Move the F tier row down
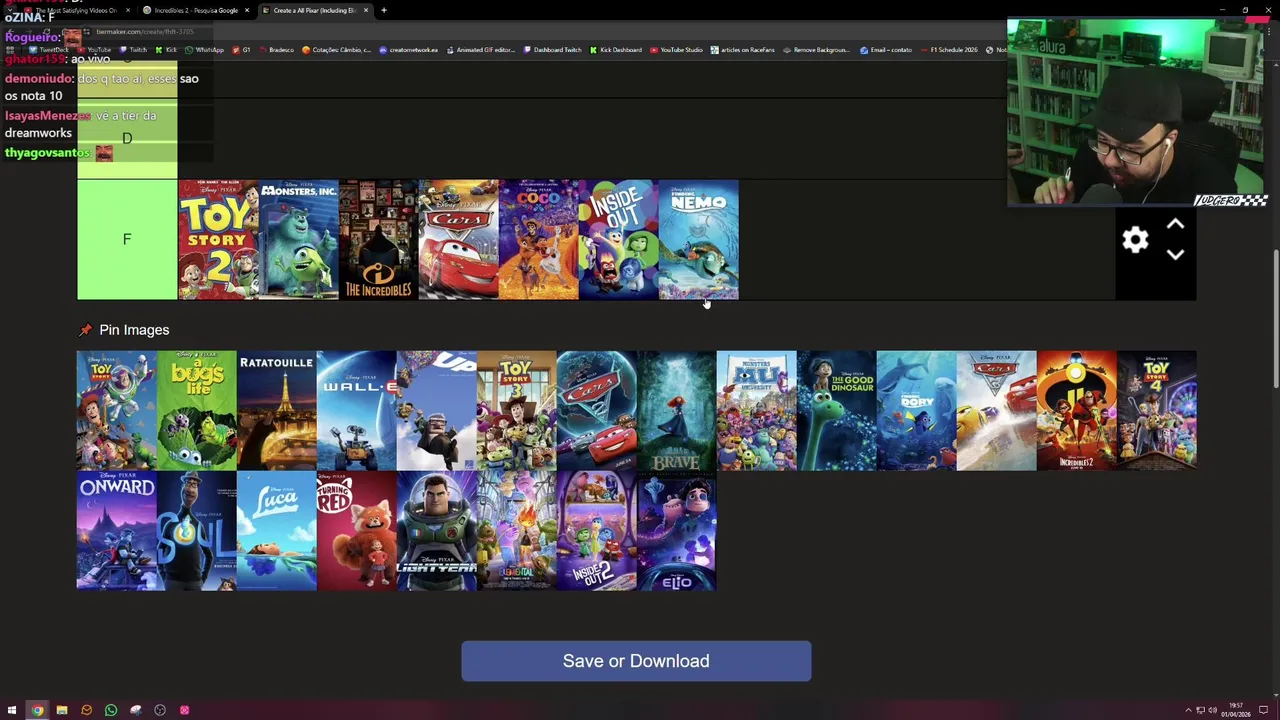Image resolution: width=1280 pixels, height=720 pixels. (x=1175, y=255)
